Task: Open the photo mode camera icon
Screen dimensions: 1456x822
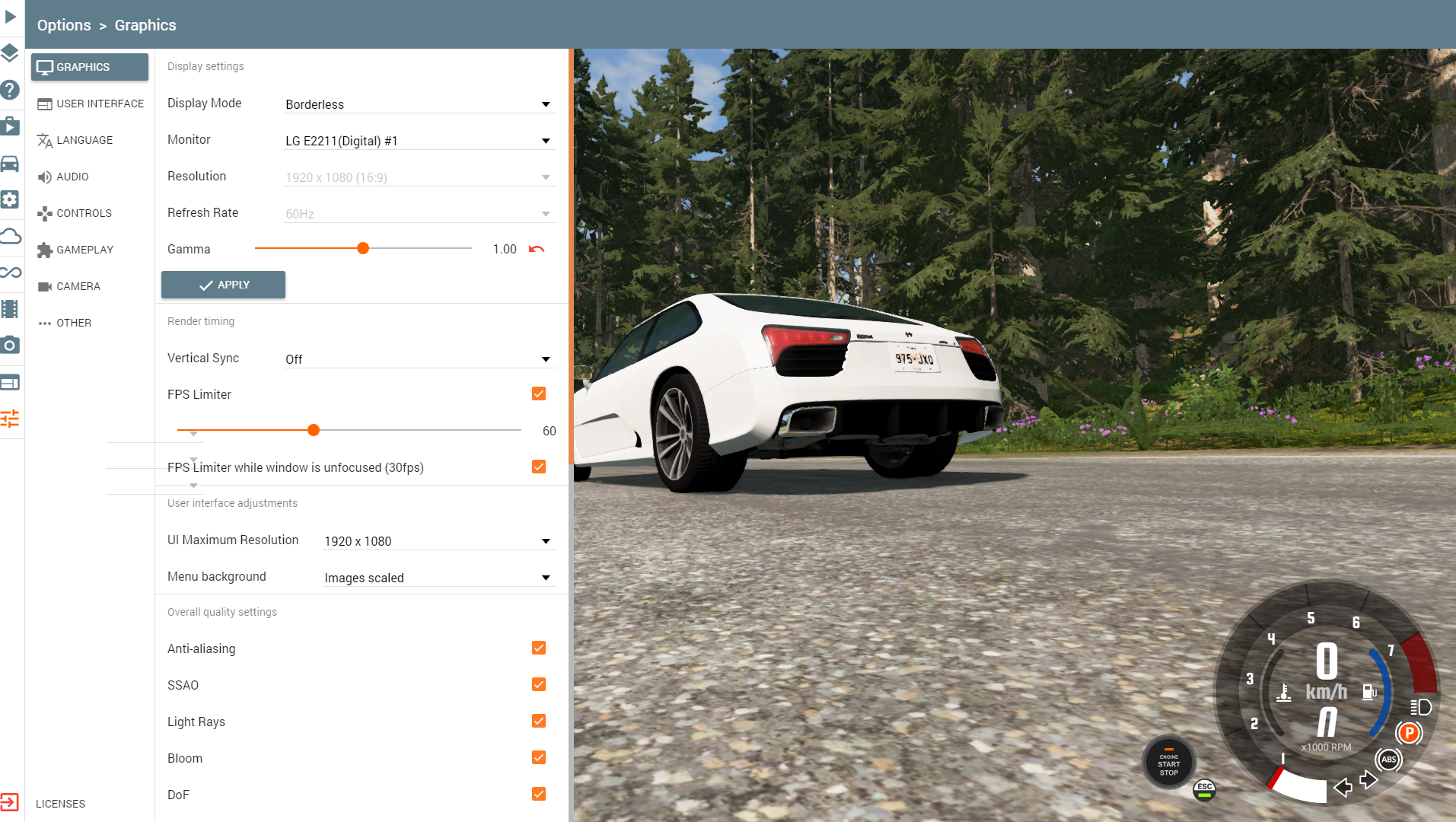Action: click(x=9, y=345)
